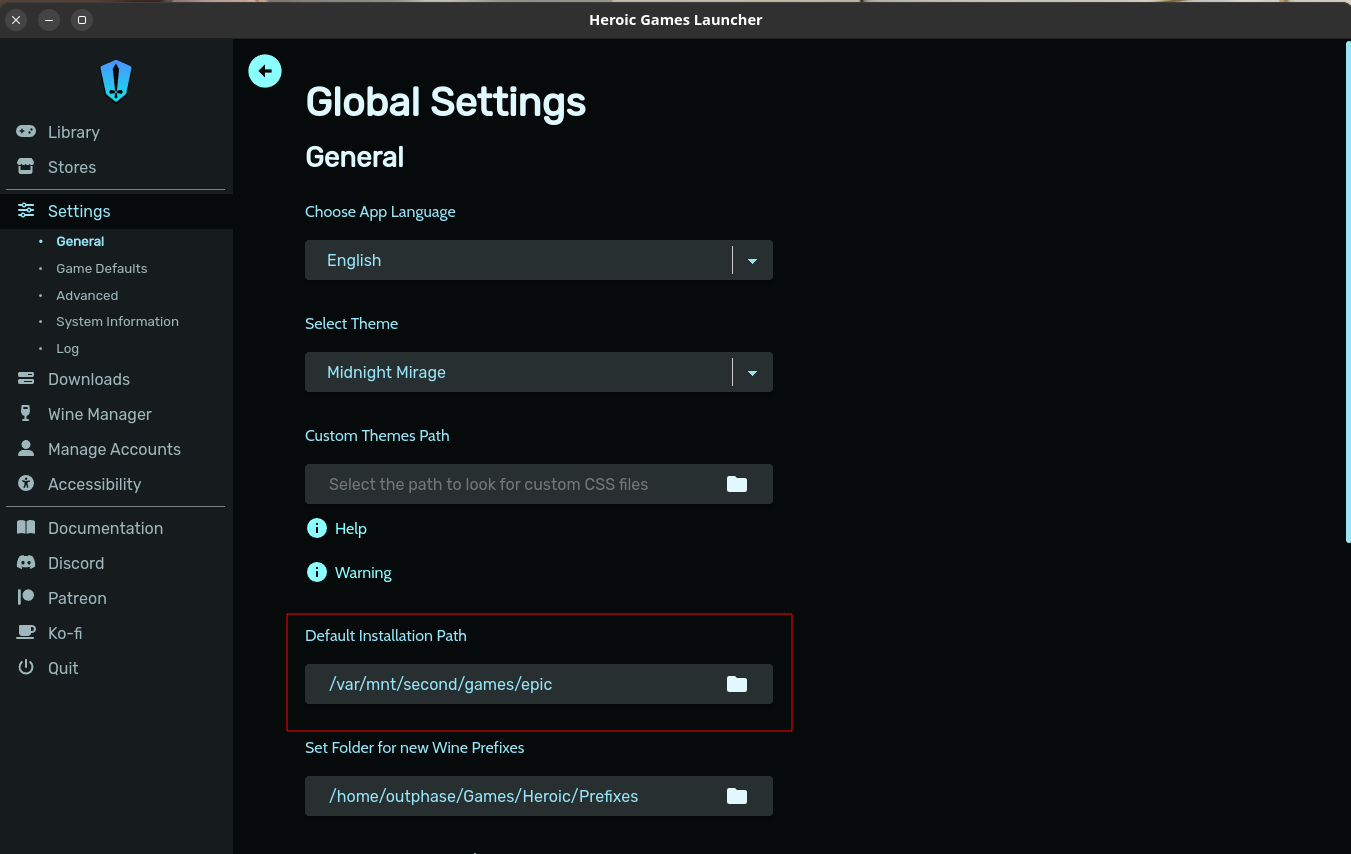
Task: Open the Documentation link
Action: [x=105, y=528]
